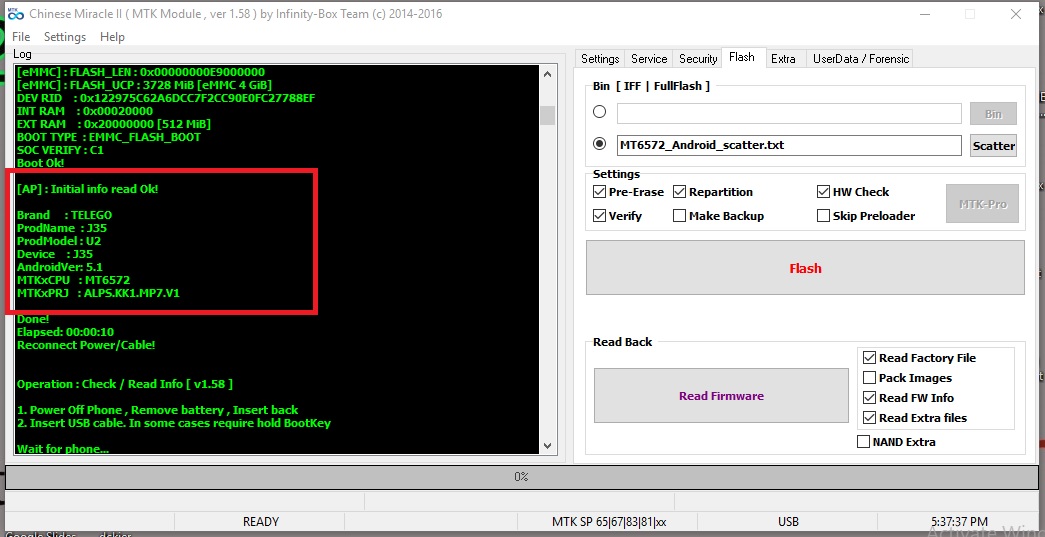1045x537 pixels.
Task: Click the MT6572_Android_scatter.txt path field
Action: pyautogui.click(x=789, y=145)
